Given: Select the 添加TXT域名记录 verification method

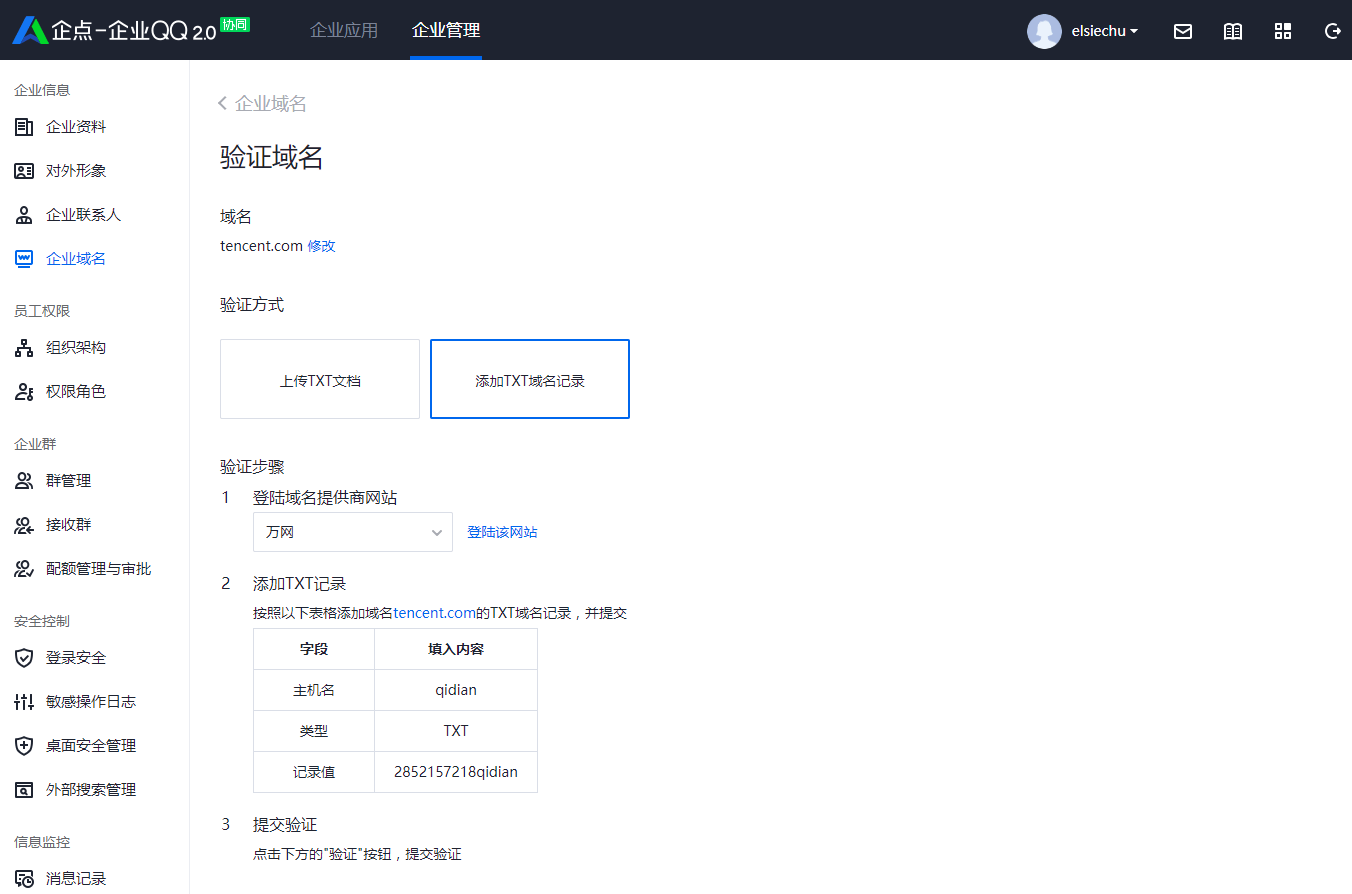Looking at the screenshot, I should tap(529, 378).
